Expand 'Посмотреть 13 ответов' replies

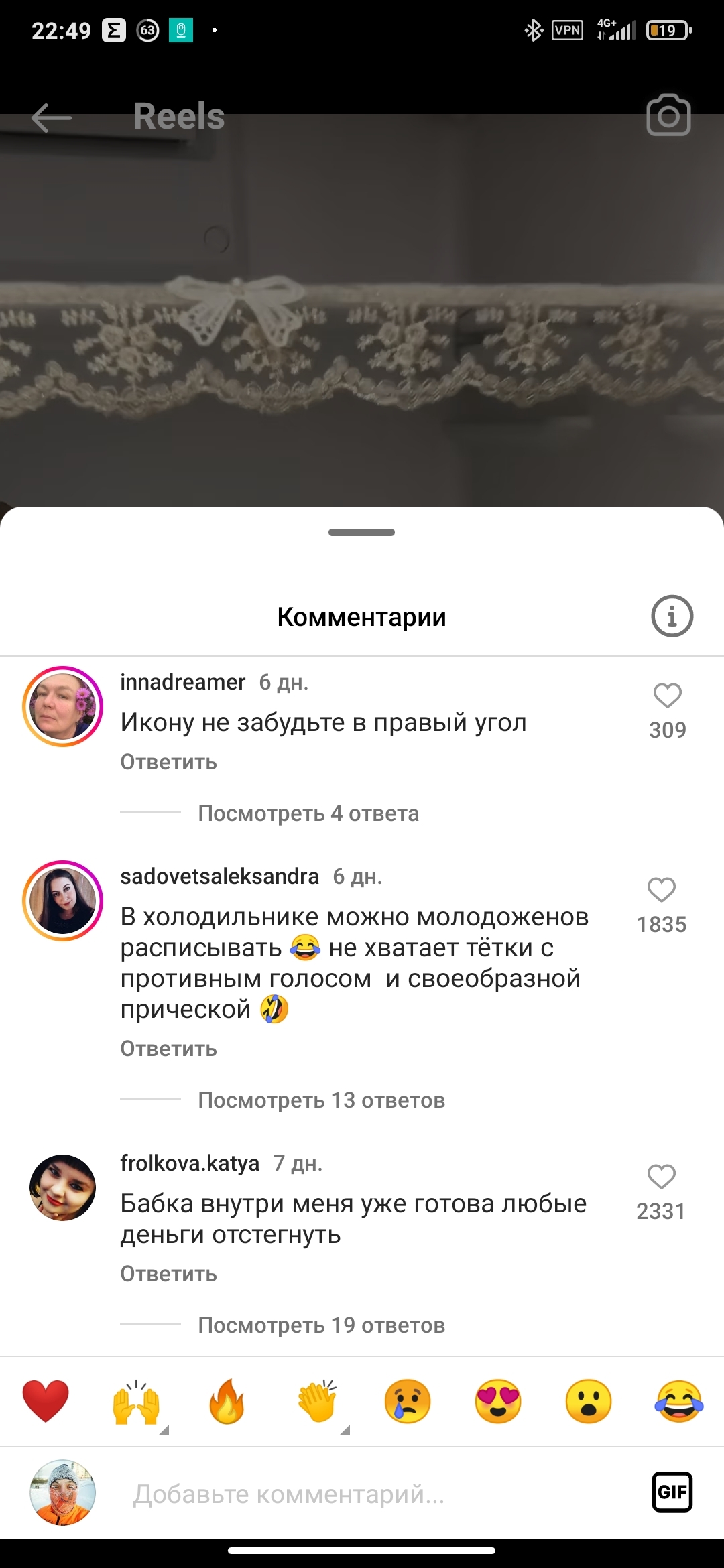pos(322,1100)
